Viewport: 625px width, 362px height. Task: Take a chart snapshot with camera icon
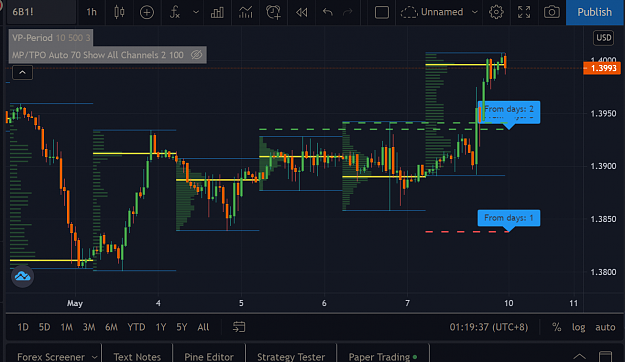(x=552, y=12)
